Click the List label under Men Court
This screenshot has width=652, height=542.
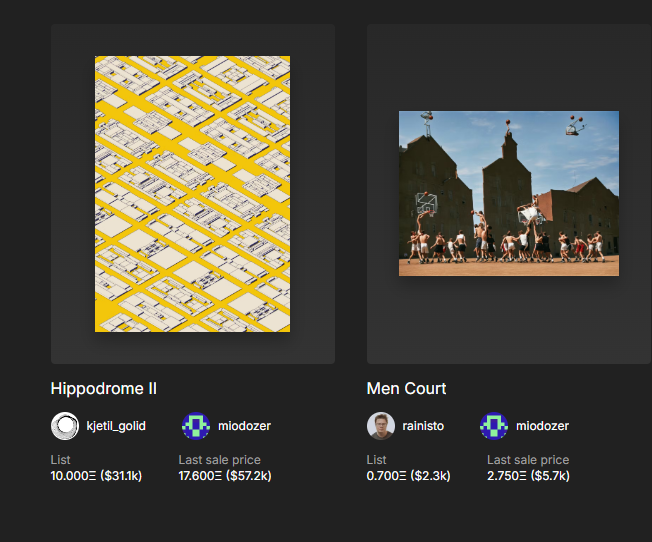pyautogui.click(x=376, y=460)
